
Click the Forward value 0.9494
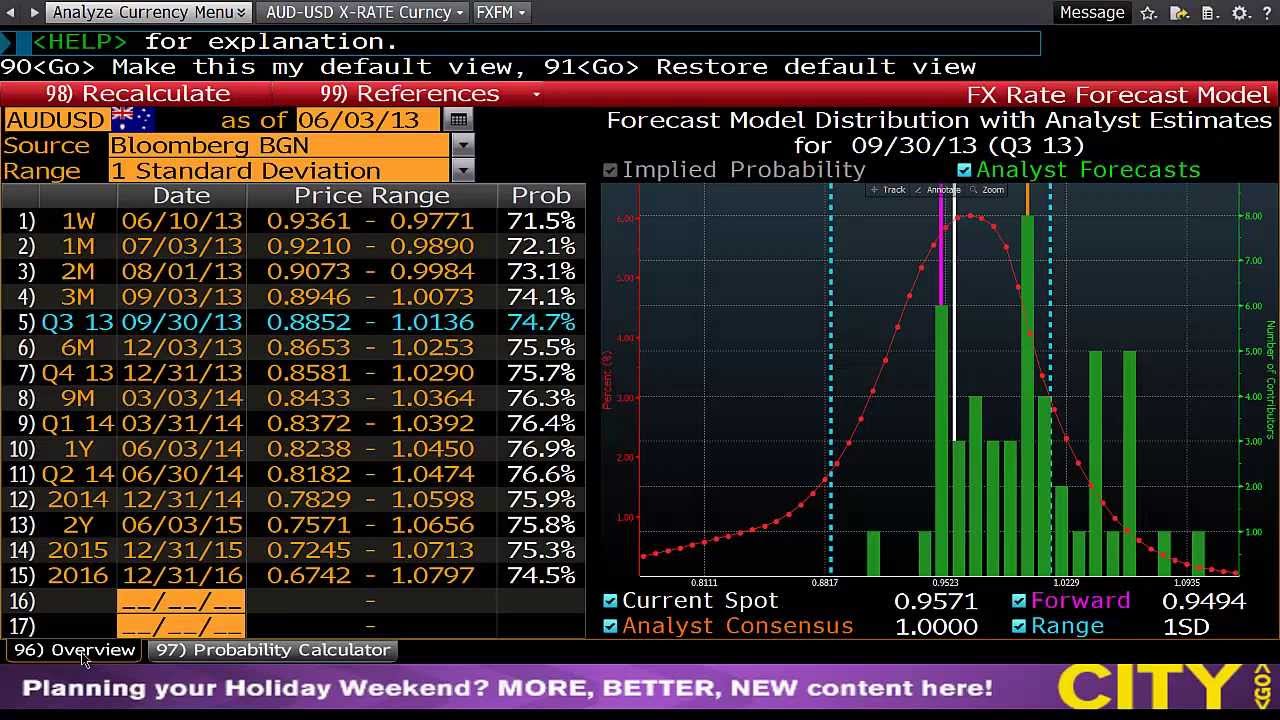(1204, 601)
